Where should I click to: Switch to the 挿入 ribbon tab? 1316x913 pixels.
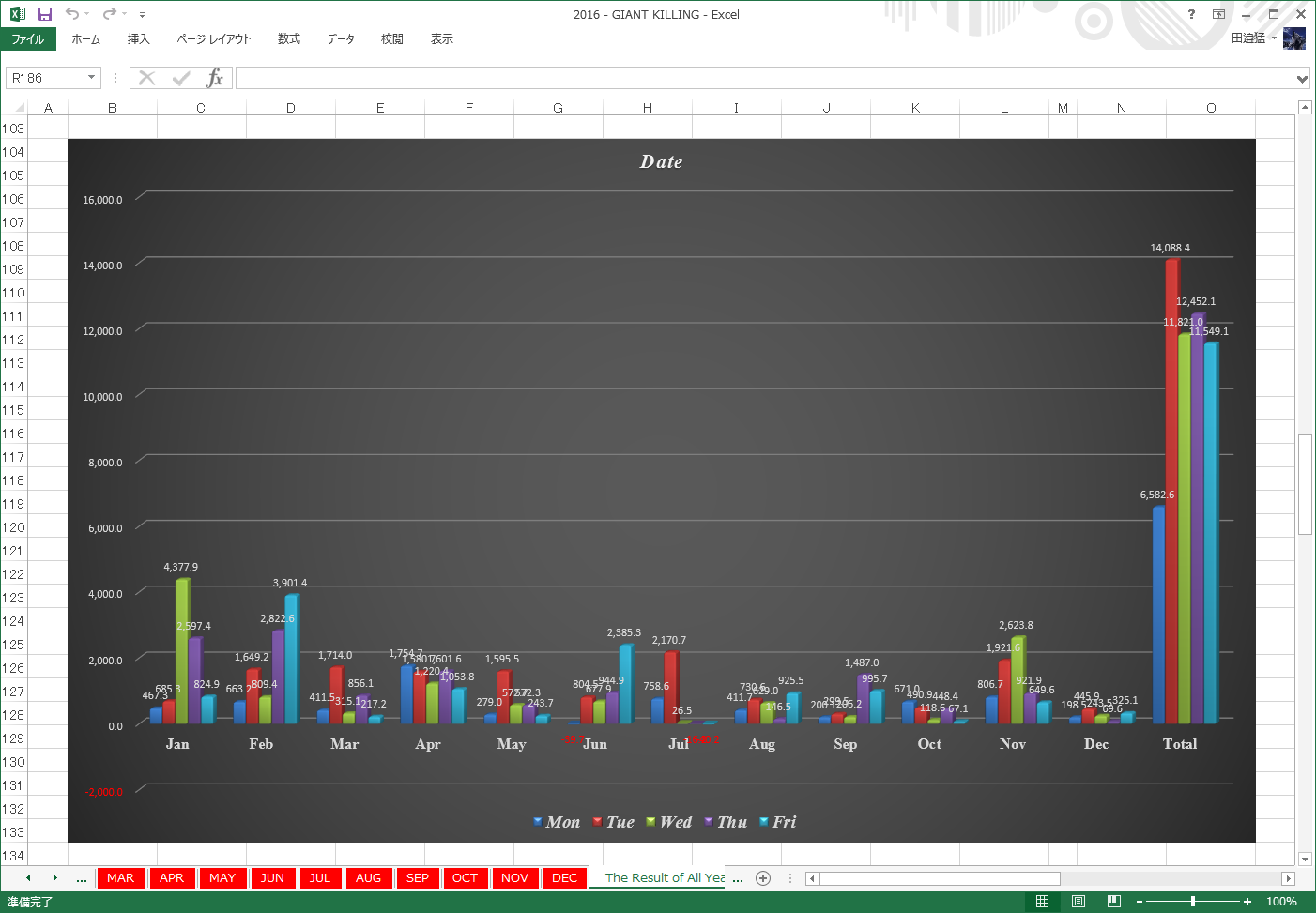coord(139,39)
